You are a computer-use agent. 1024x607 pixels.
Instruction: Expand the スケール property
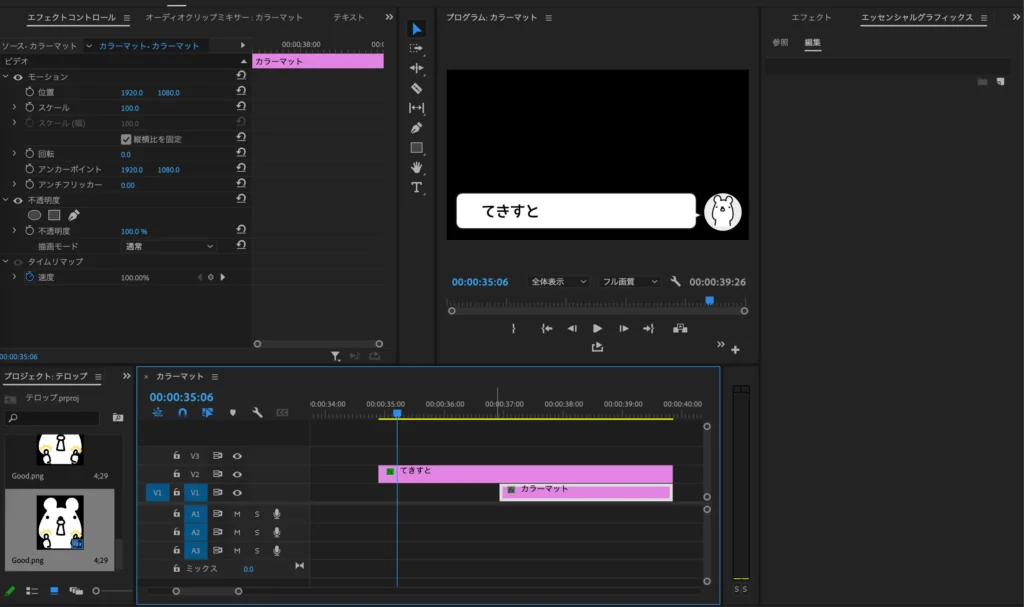pos(14,108)
